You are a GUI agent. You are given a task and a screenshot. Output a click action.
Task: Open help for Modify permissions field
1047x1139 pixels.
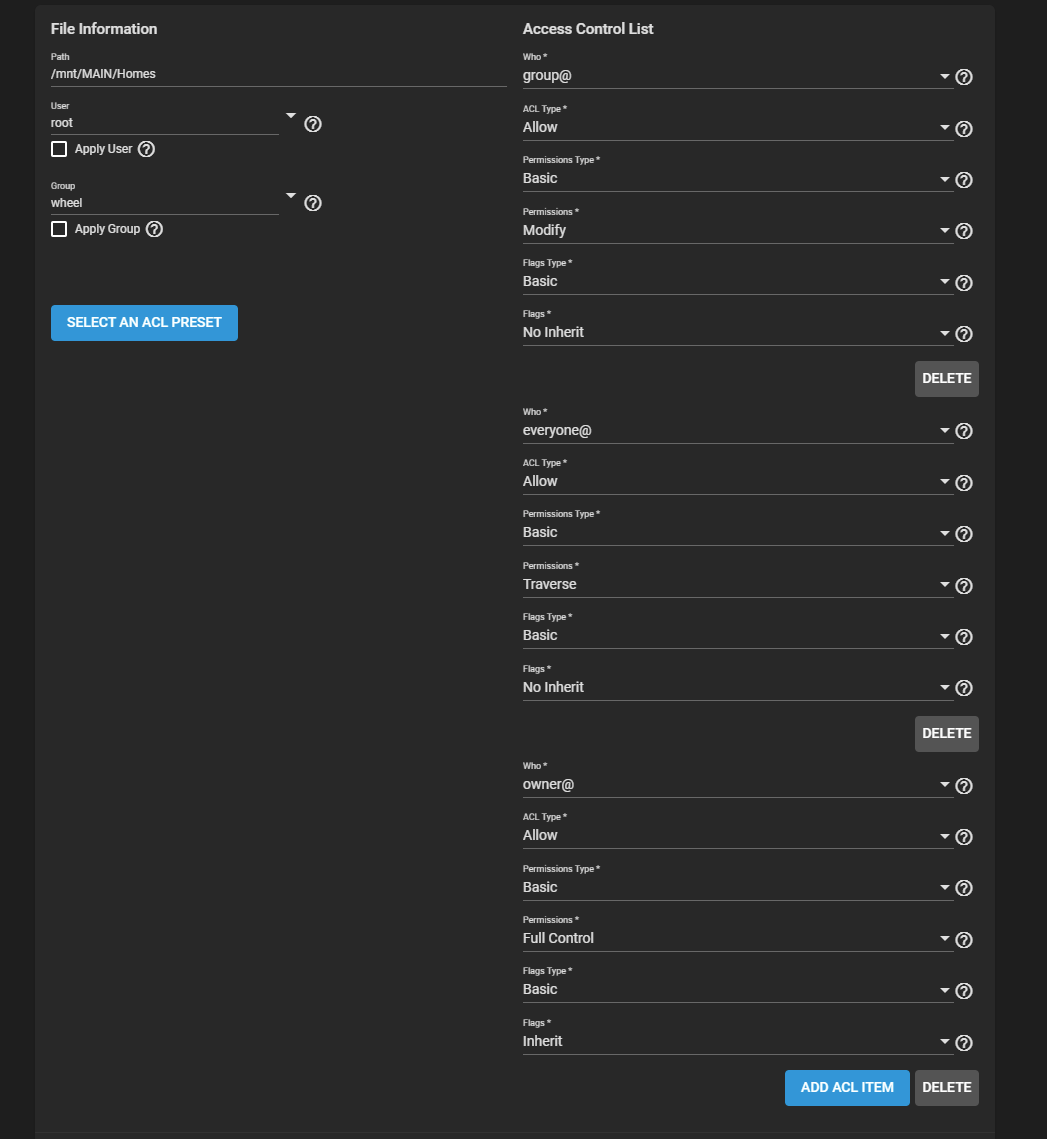pos(964,231)
